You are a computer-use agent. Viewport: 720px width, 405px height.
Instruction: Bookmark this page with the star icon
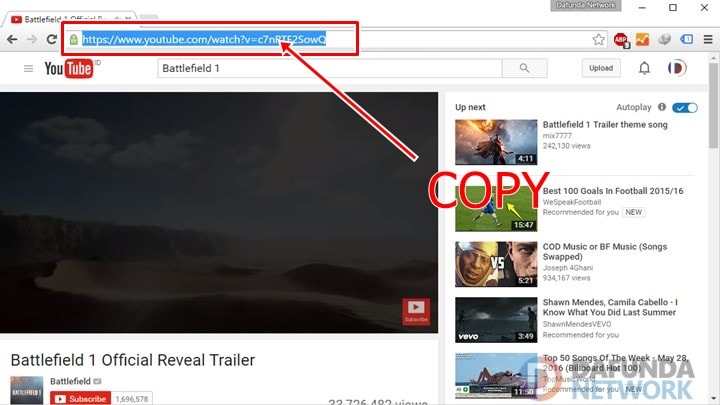click(598, 40)
